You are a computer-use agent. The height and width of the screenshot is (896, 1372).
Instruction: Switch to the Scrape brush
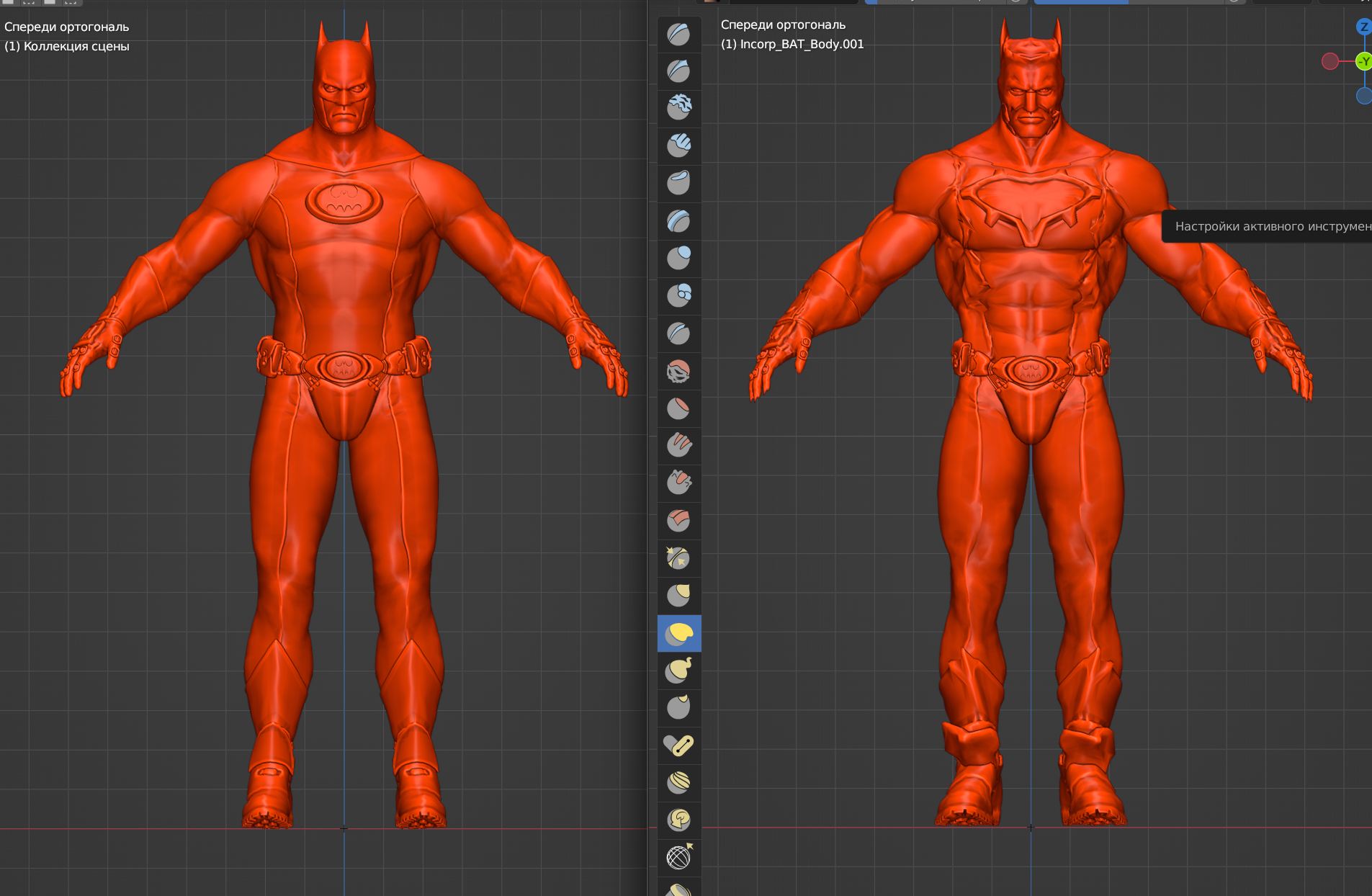point(679,483)
